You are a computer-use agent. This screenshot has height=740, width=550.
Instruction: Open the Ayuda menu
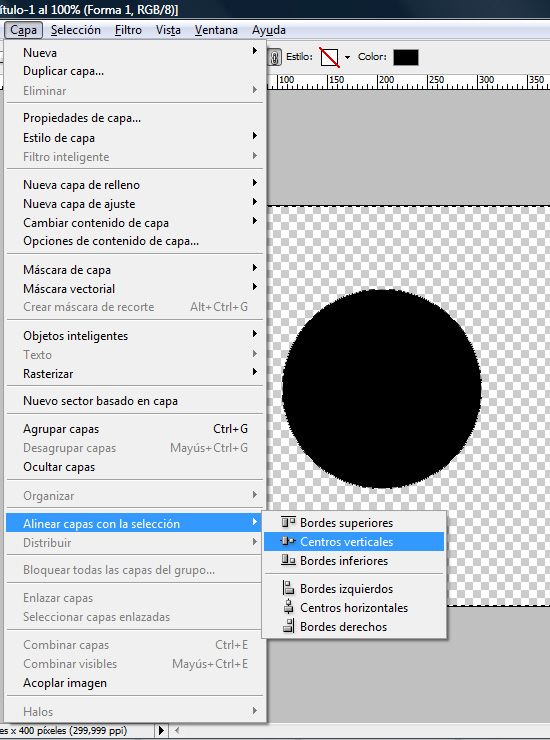(x=269, y=30)
